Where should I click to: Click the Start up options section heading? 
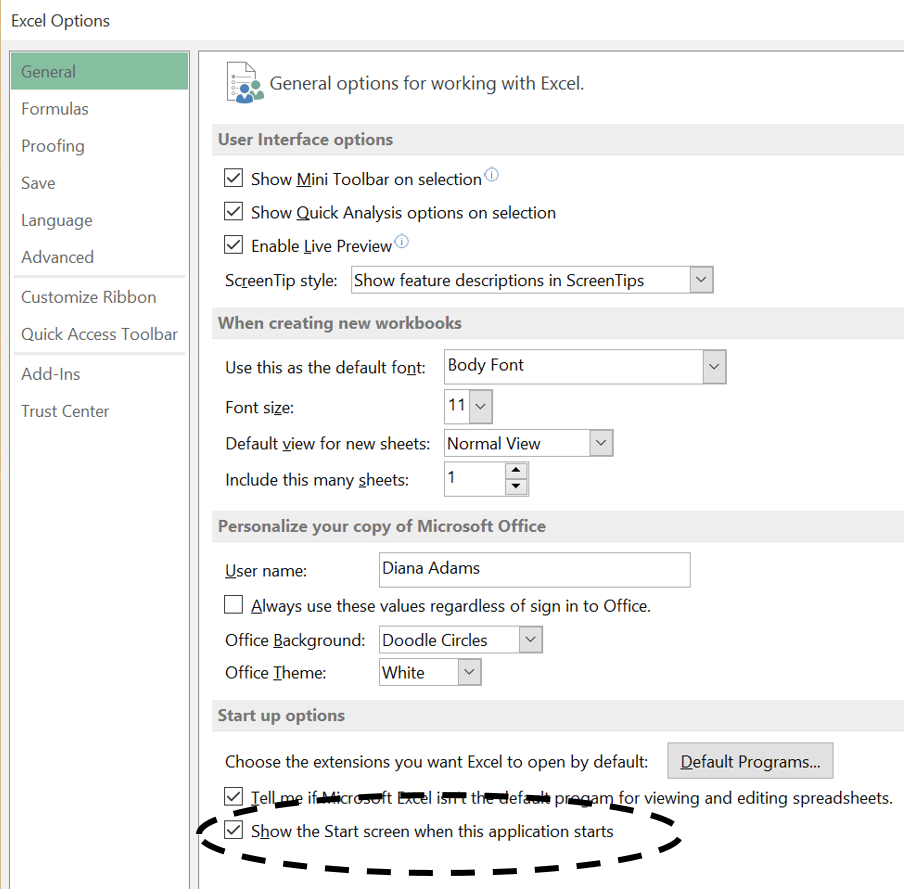coord(282,716)
